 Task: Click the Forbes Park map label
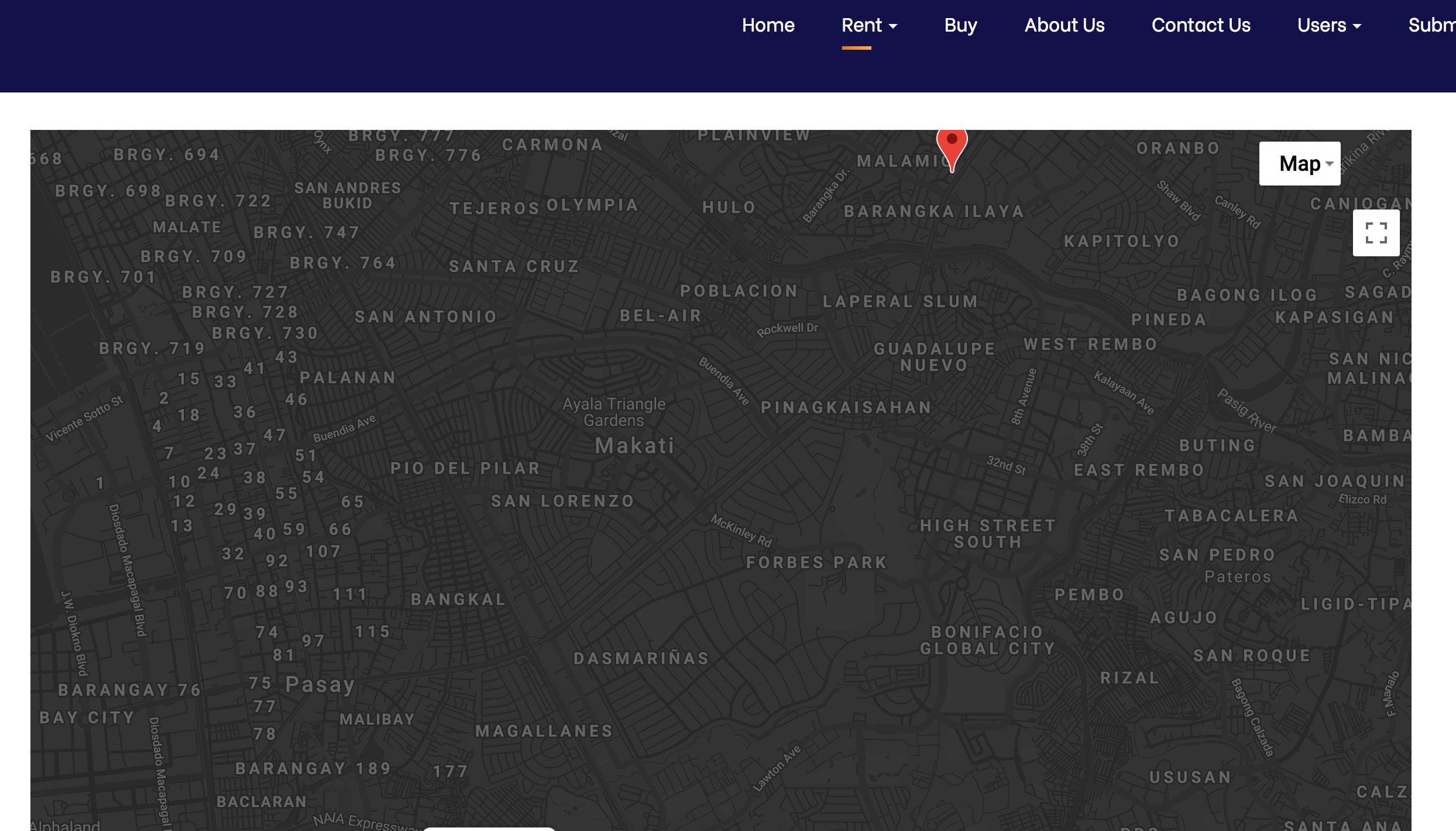click(817, 562)
